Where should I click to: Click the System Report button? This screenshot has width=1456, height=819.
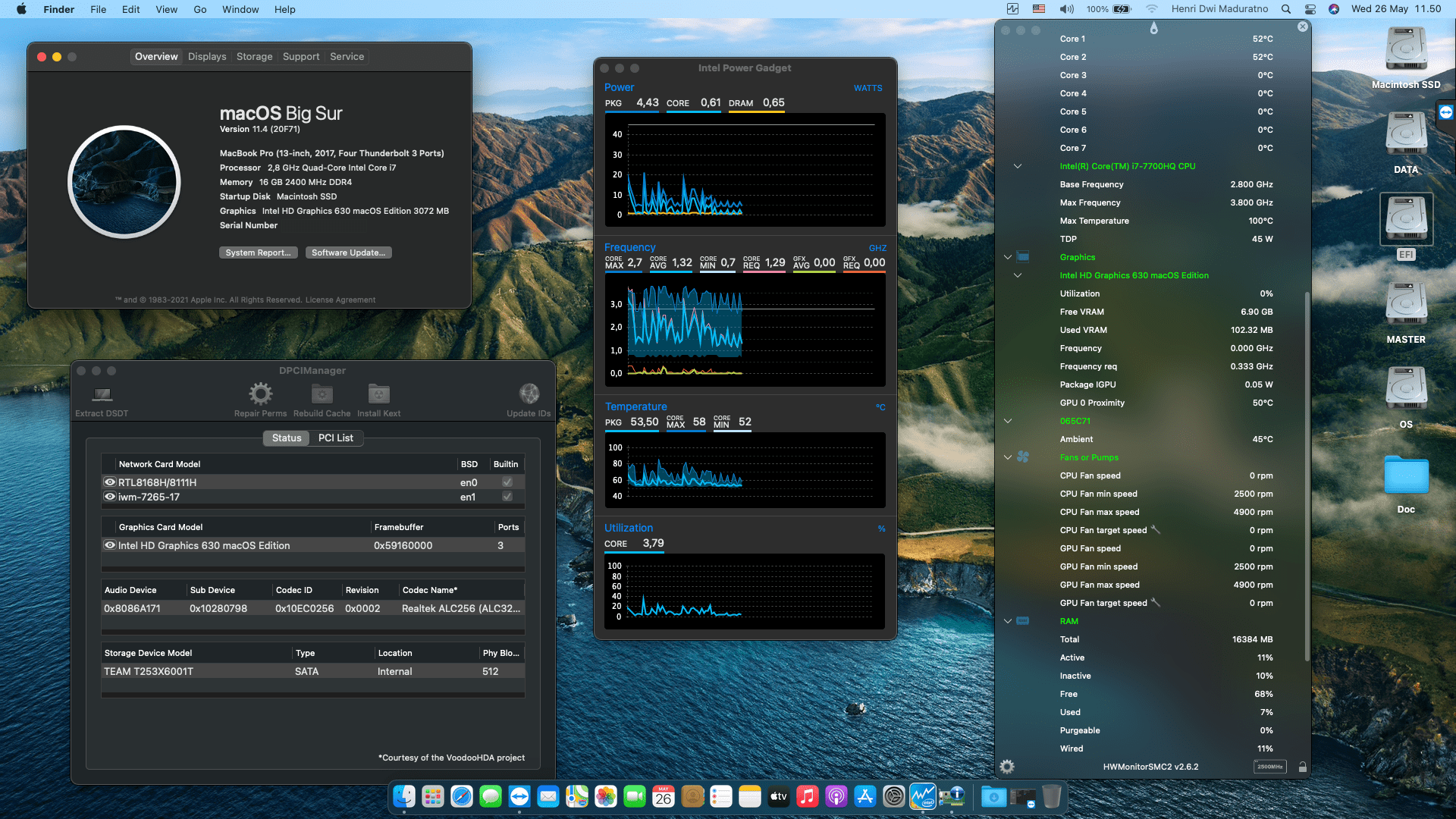(258, 253)
